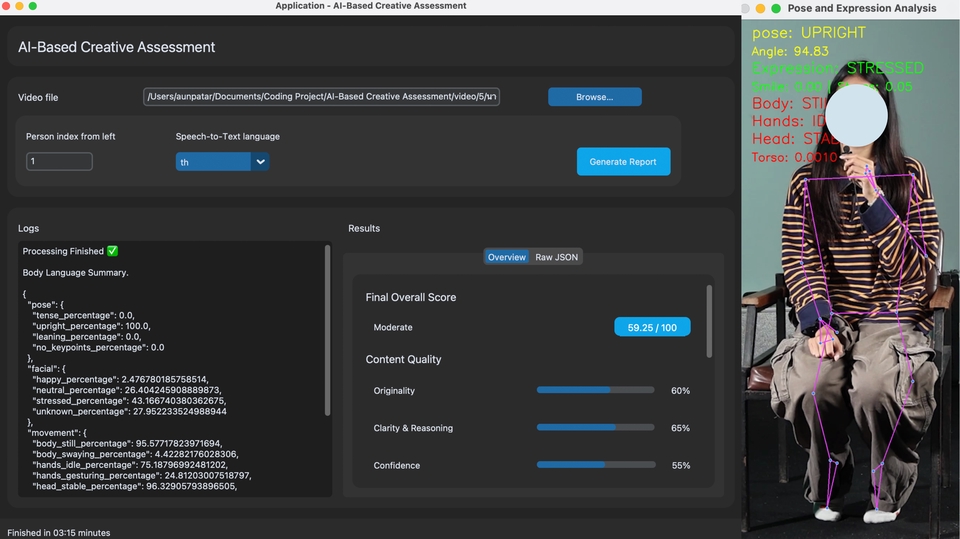Focus the Person index from left field

[59, 161]
